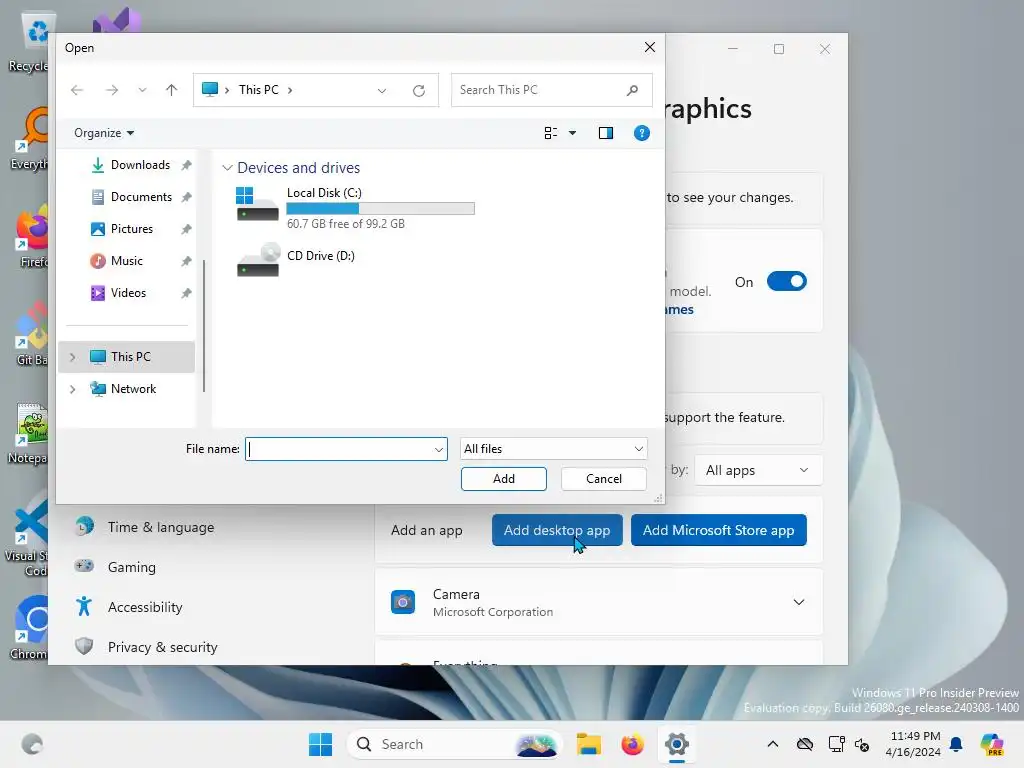1024x768 pixels.
Task: Open the view options dropdown arrow
Action: pos(573,133)
